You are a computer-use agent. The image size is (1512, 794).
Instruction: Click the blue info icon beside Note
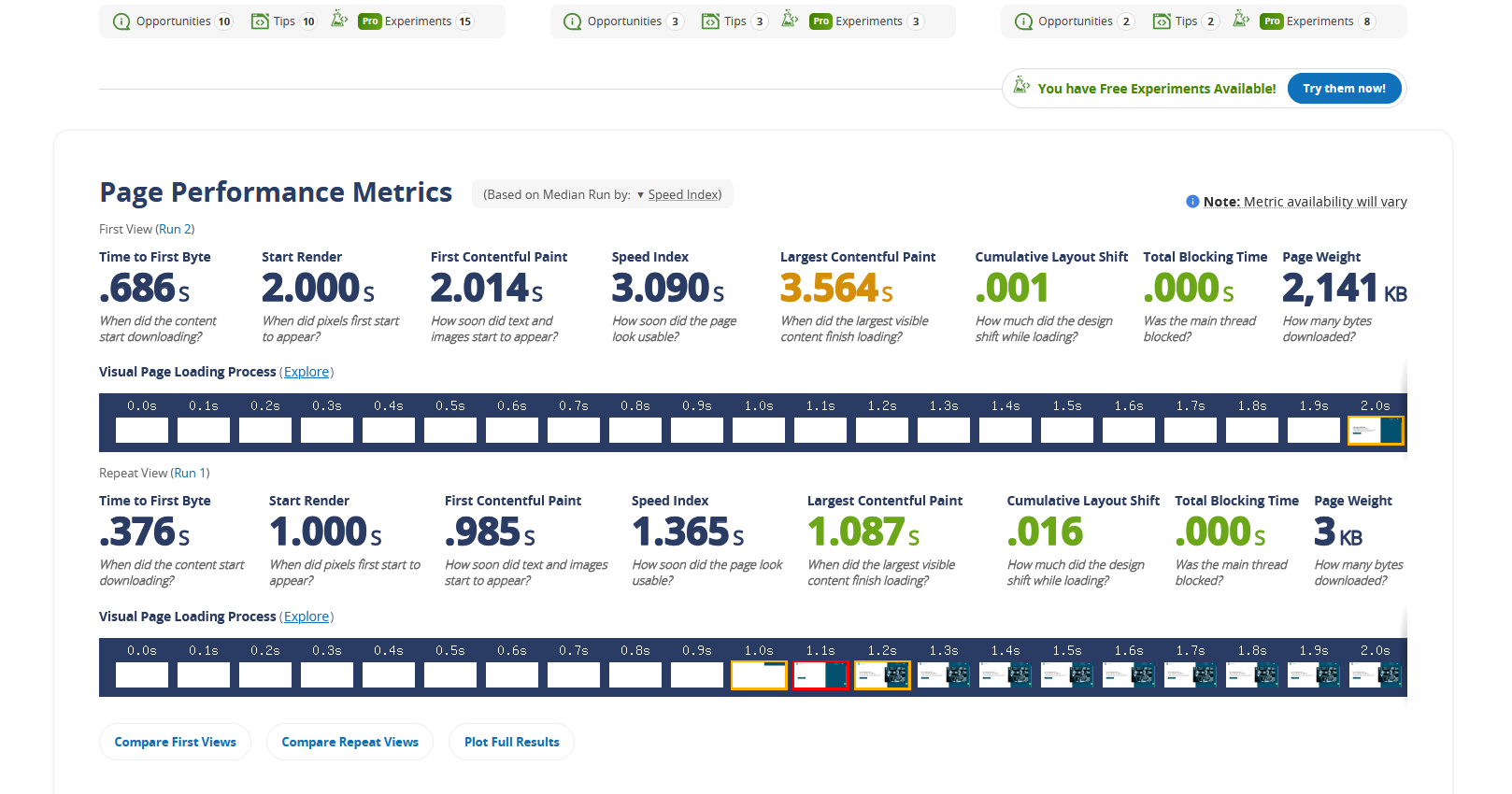tap(1192, 202)
